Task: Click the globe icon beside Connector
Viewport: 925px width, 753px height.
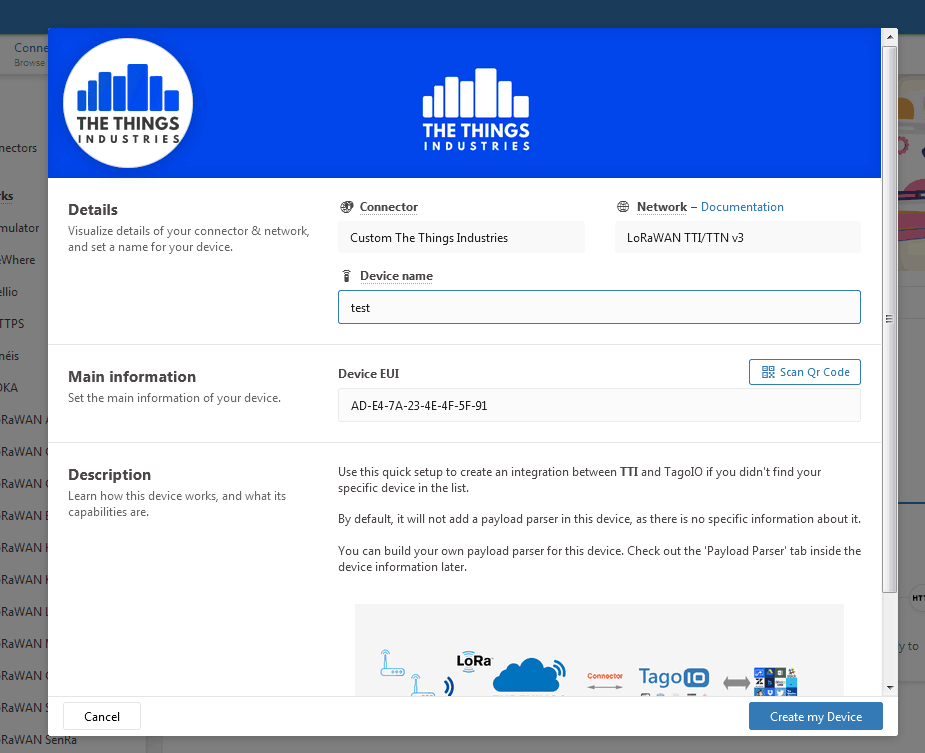Action: (346, 207)
